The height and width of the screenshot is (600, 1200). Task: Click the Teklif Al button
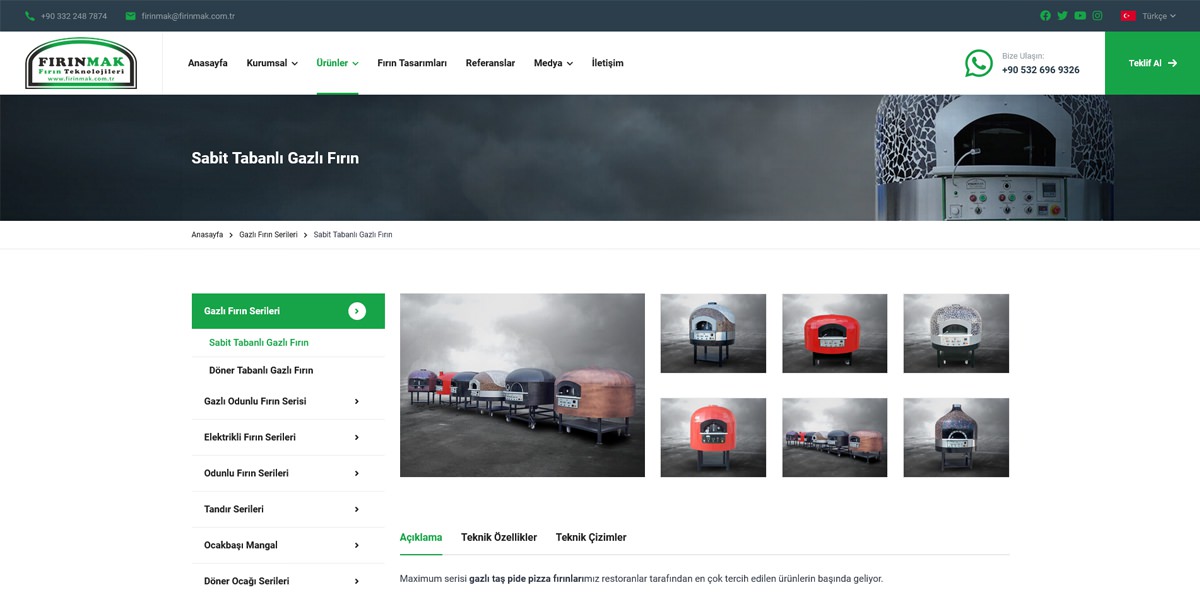point(1152,63)
